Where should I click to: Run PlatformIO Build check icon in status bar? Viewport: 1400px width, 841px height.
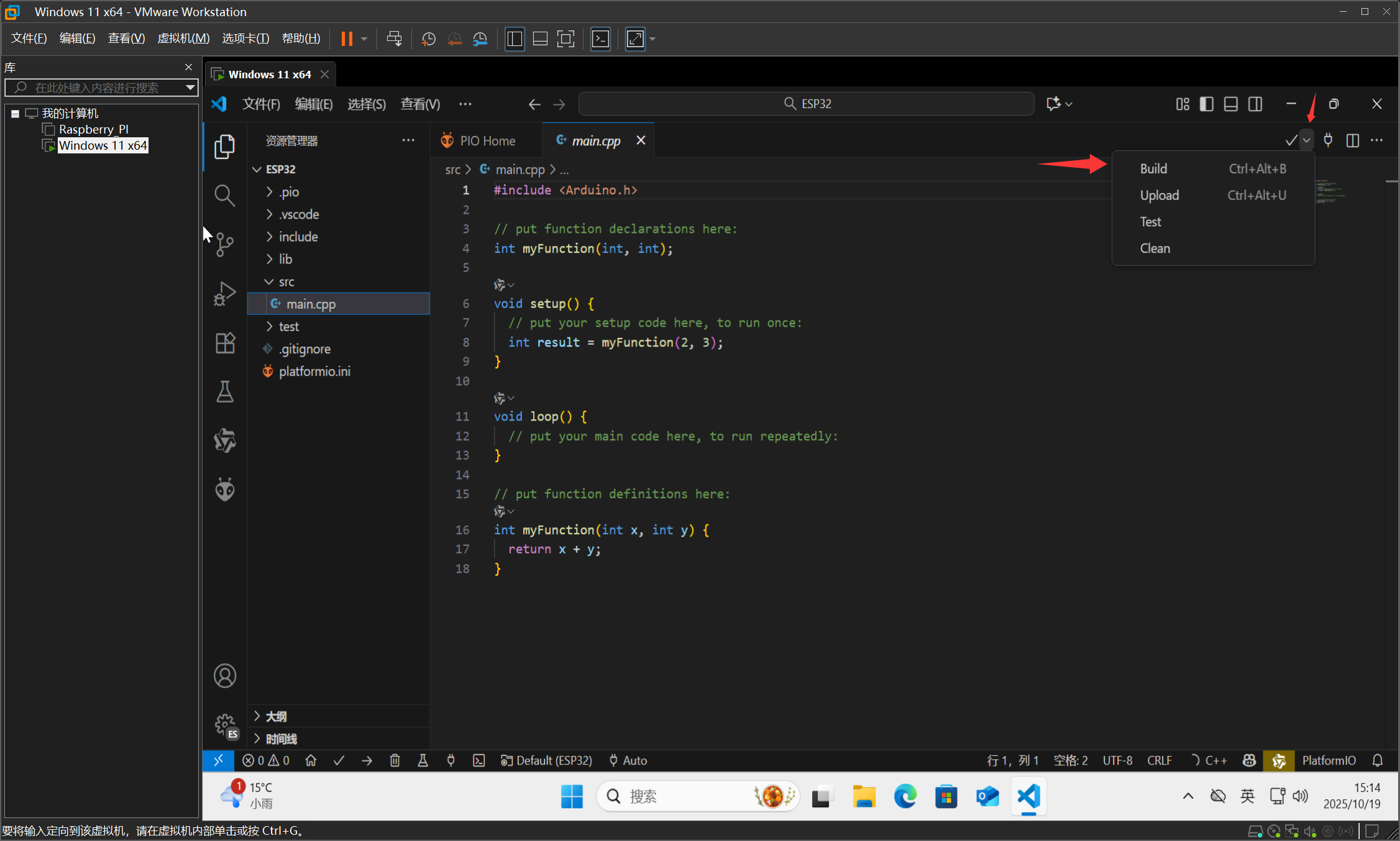tap(339, 760)
